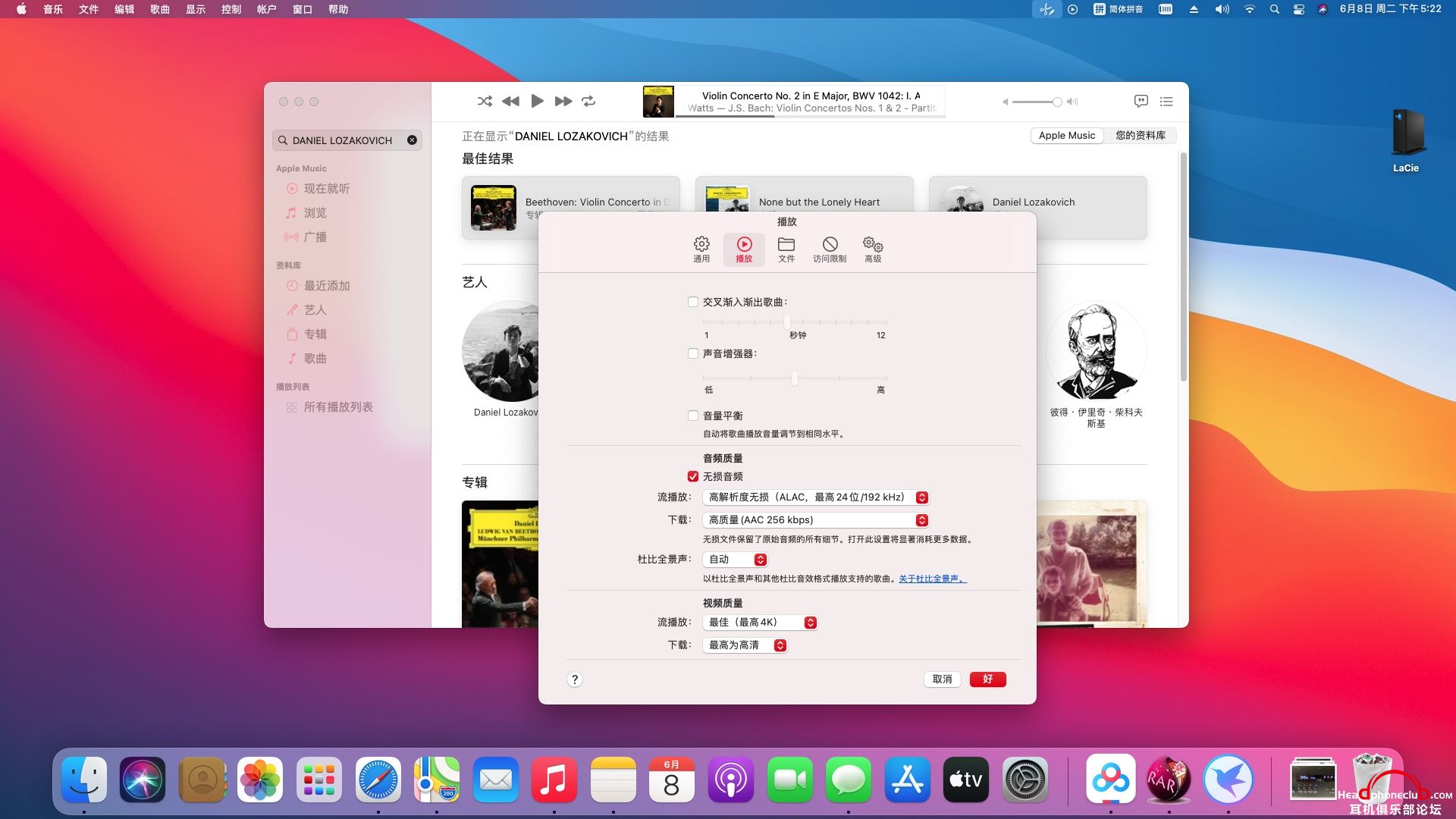Open the 控制 menu in the menu bar
The height and width of the screenshot is (819, 1456).
231,9
